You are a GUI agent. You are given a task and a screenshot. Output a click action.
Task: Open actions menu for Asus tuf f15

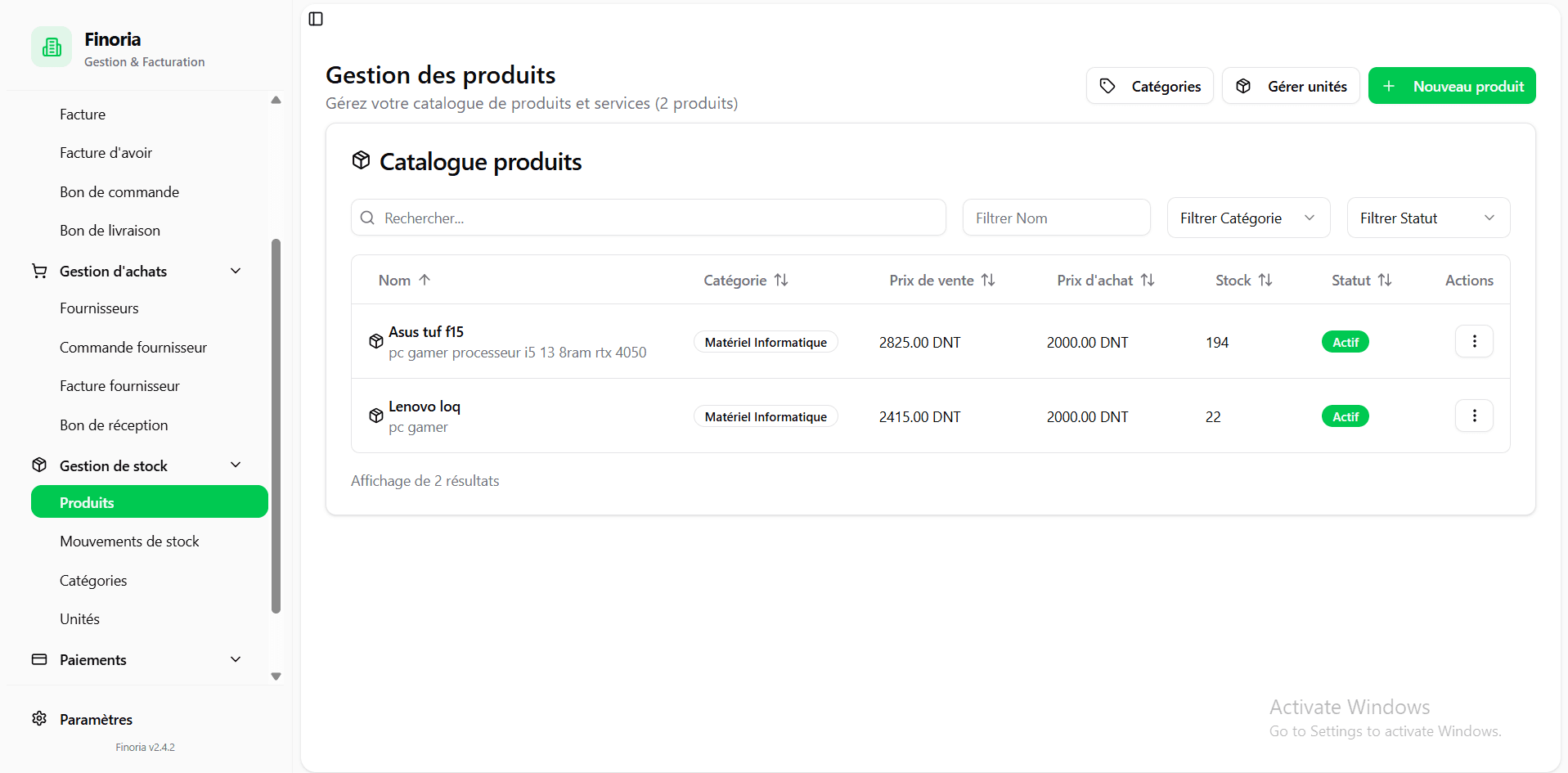click(1474, 341)
